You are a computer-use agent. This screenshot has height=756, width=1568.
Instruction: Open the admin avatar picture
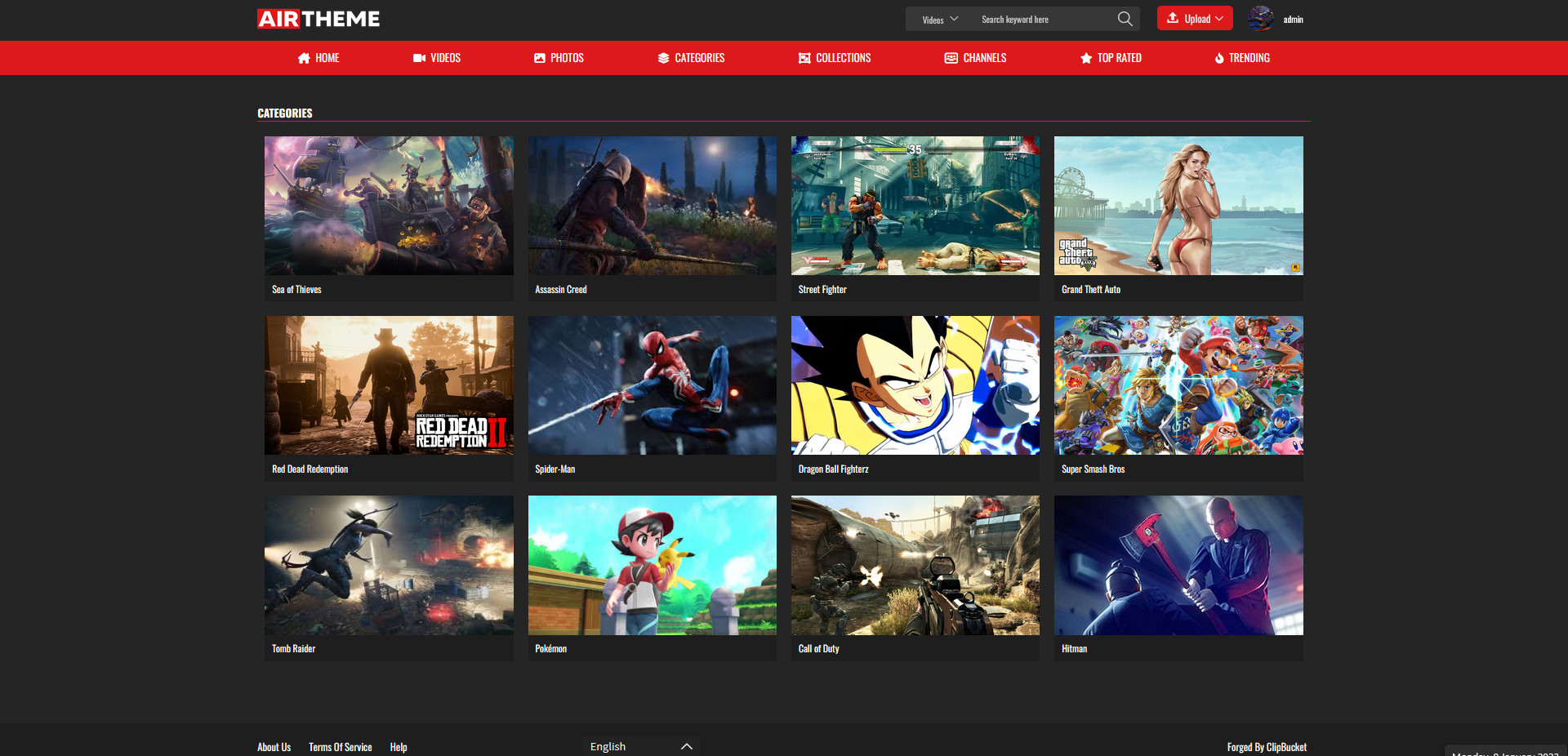[x=1261, y=19]
